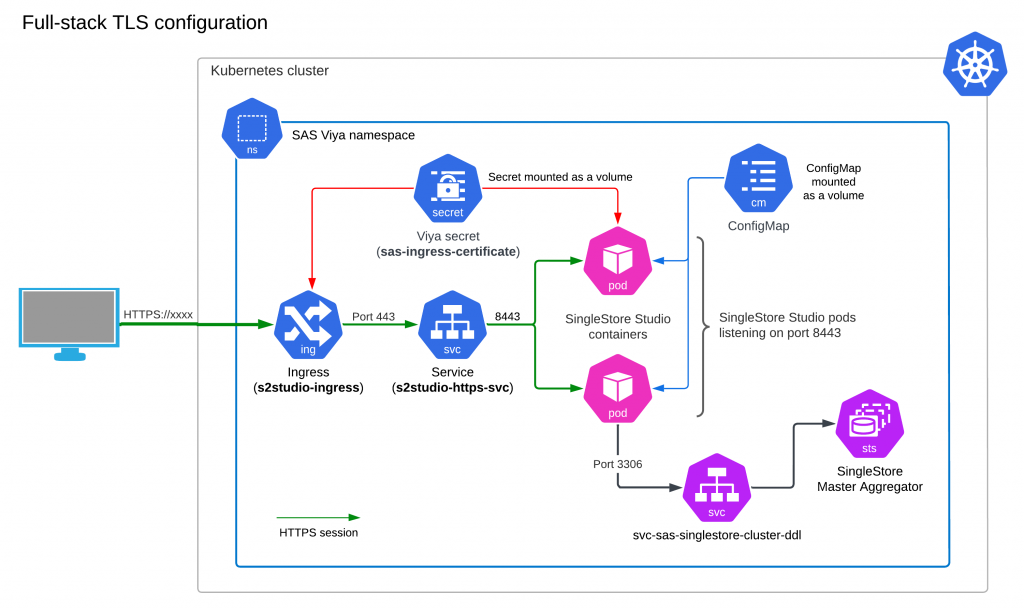Click 'Secret mounted as a volume' text

point(560,177)
